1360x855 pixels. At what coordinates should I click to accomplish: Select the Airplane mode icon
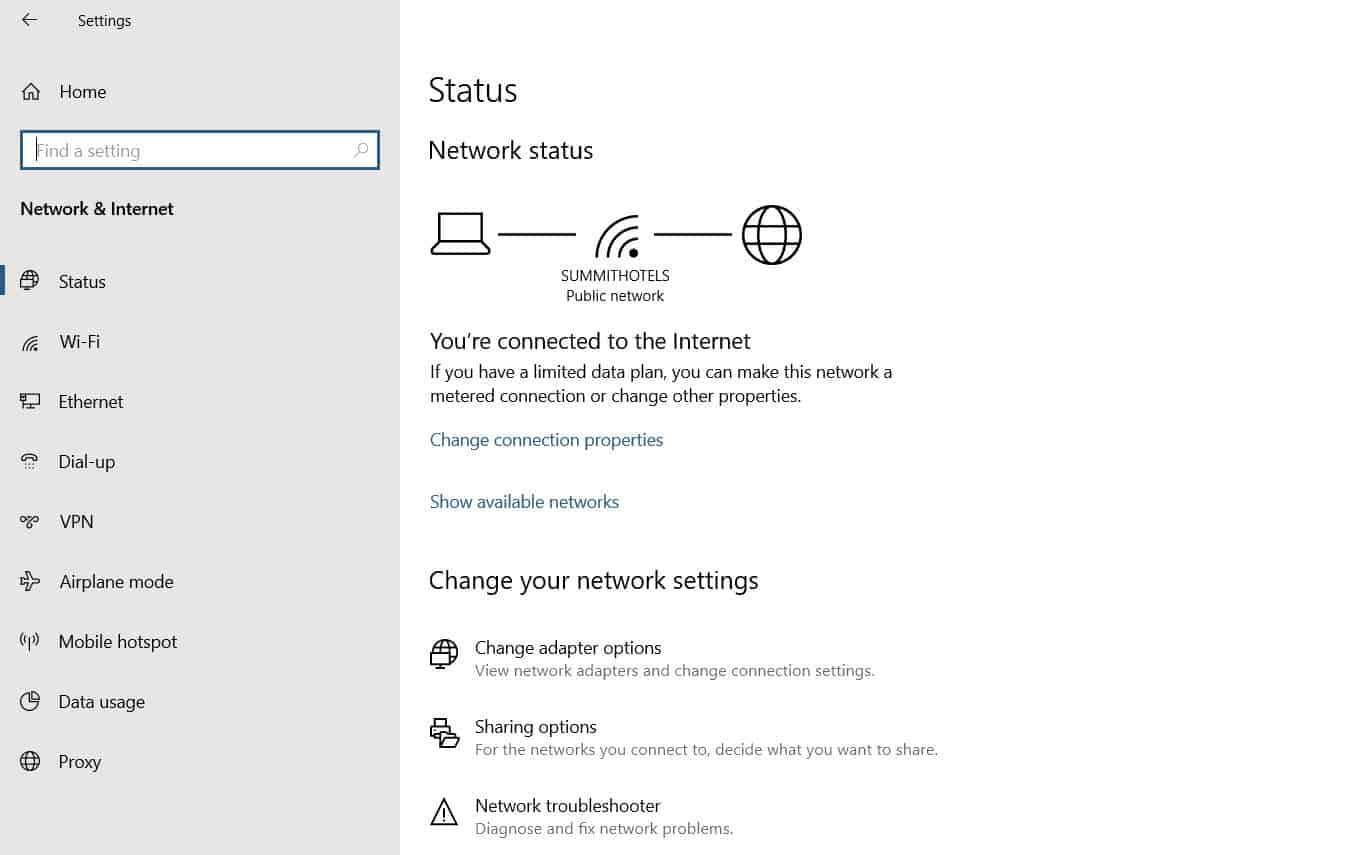(x=31, y=581)
